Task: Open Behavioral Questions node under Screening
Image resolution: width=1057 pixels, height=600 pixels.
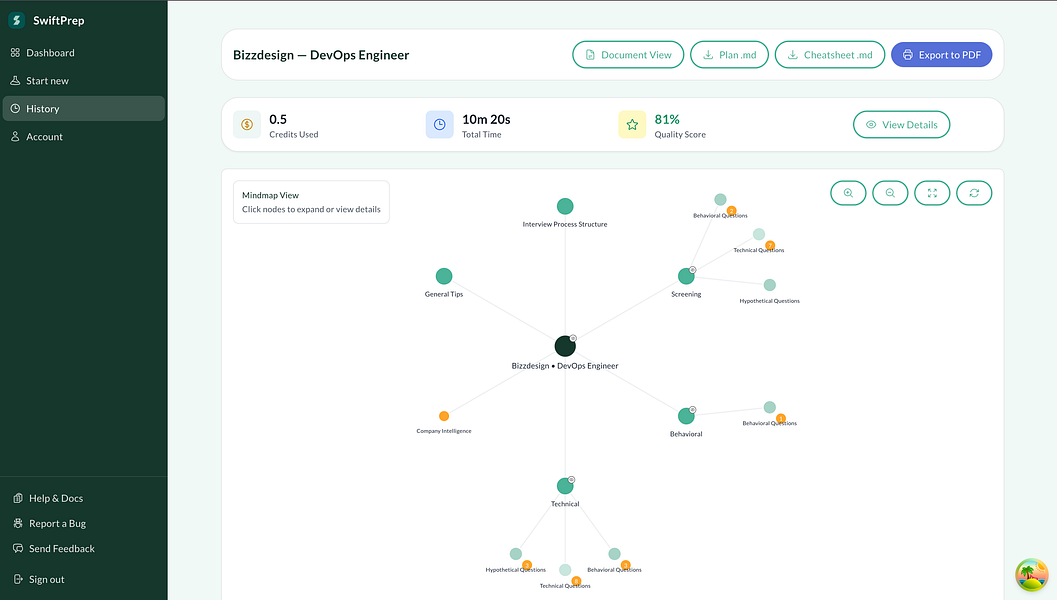Action: (x=720, y=200)
